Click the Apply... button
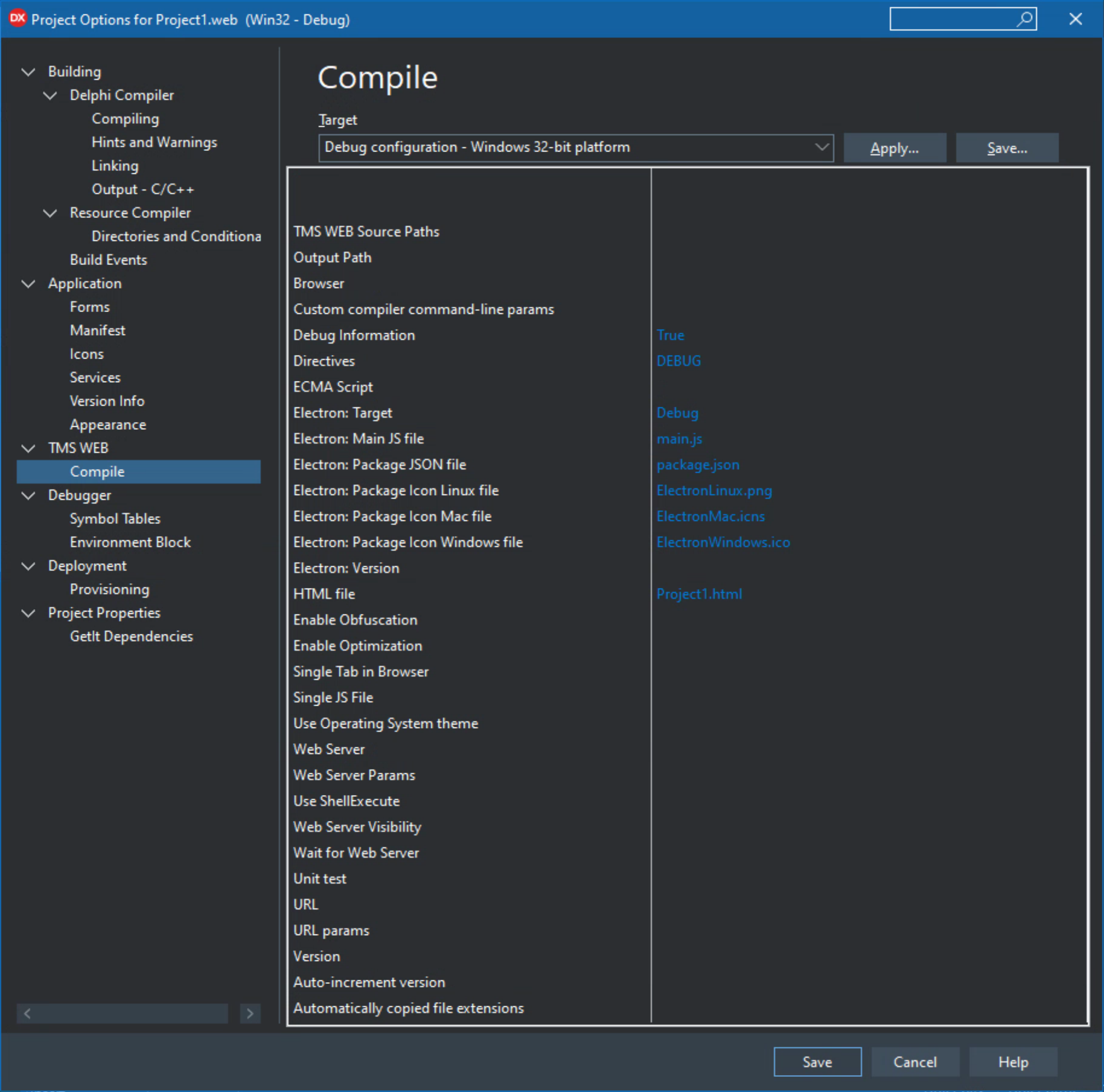The image size is (1104, 1092). 895,148
